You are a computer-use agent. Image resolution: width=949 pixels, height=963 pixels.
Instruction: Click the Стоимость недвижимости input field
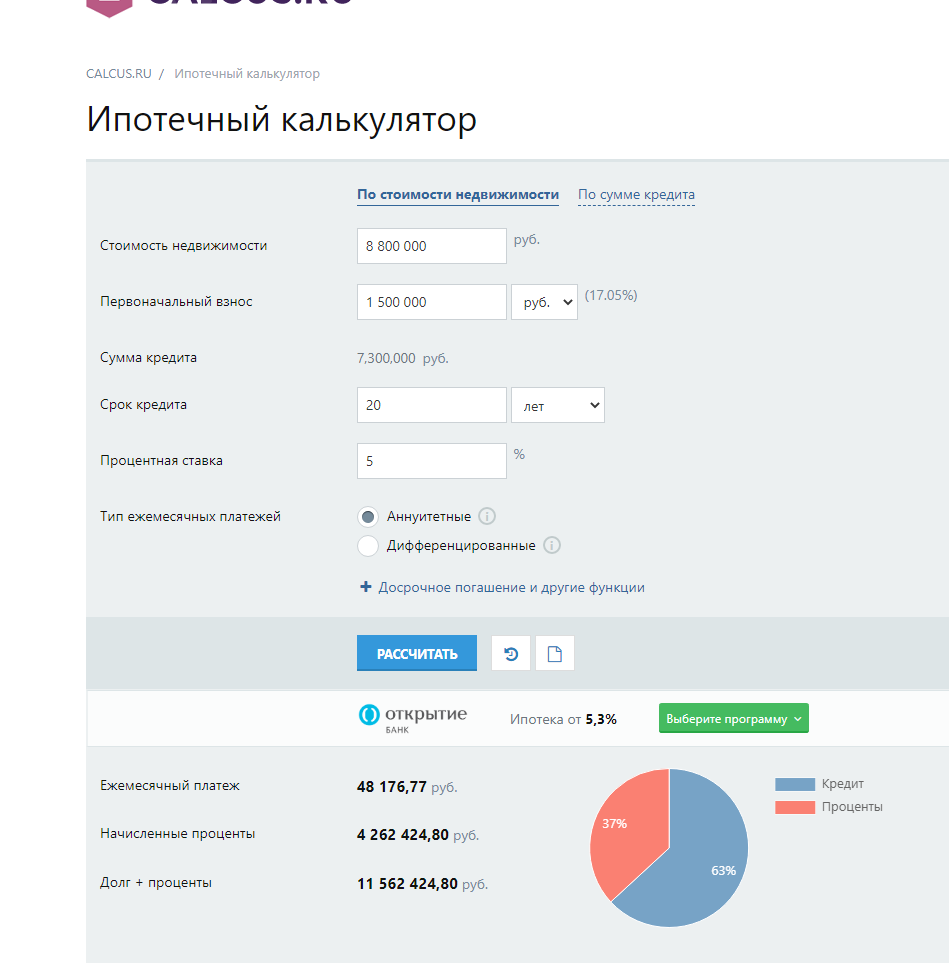(x=431, y=246)
